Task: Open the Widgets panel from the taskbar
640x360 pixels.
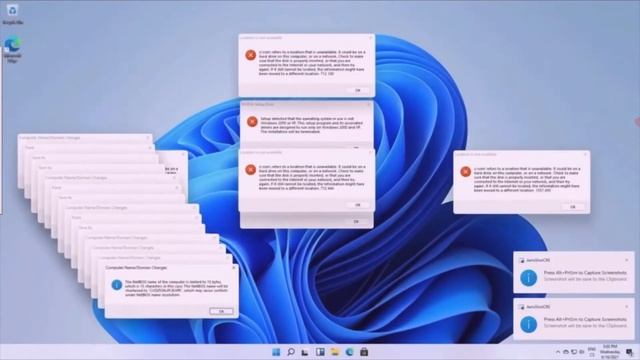Action: coord(320,352)
